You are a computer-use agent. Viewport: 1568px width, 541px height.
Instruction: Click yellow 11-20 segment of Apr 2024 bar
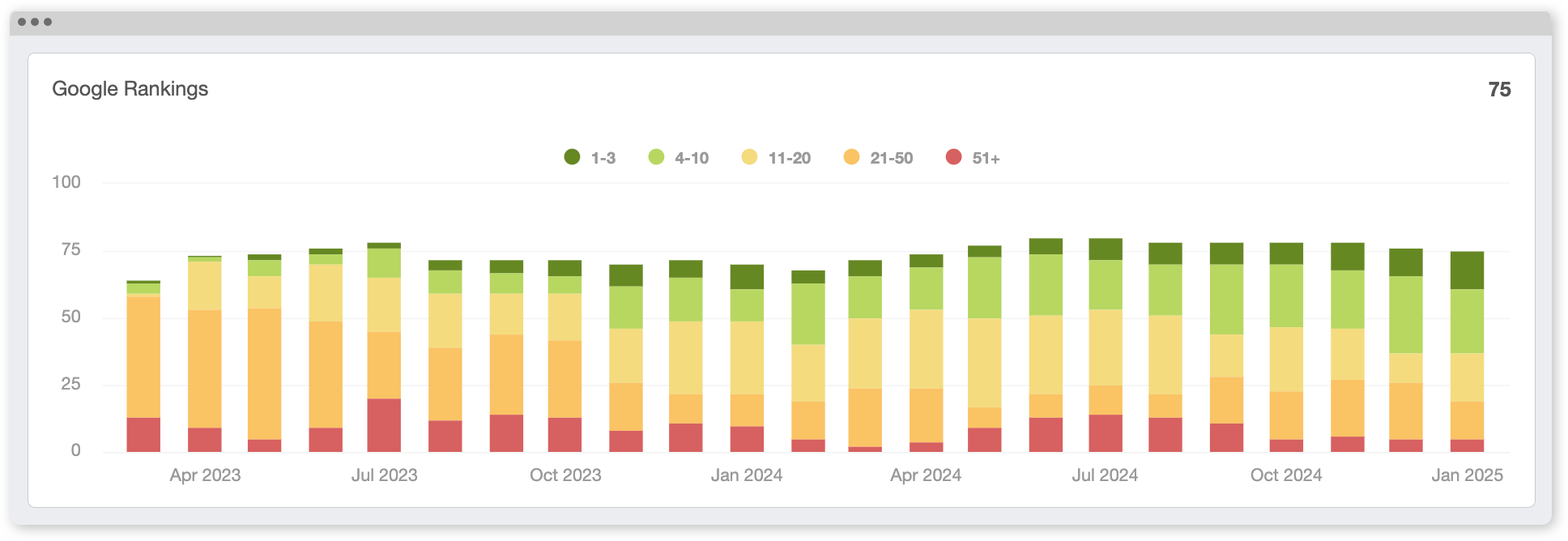click(926, 348)
